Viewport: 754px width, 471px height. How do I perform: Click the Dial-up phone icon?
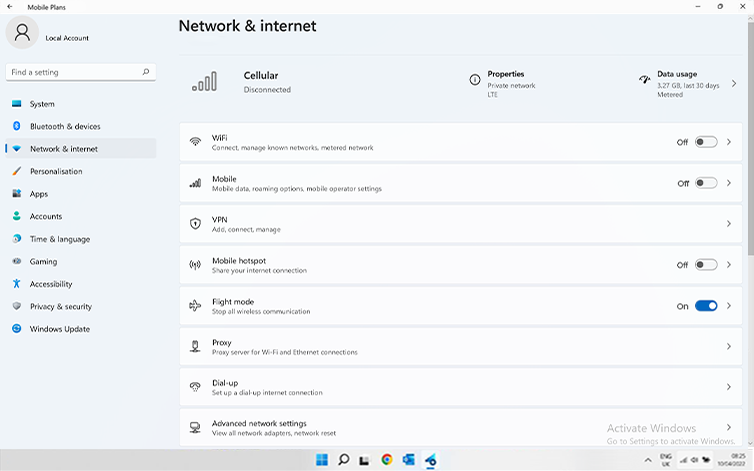tap(195, 387)
